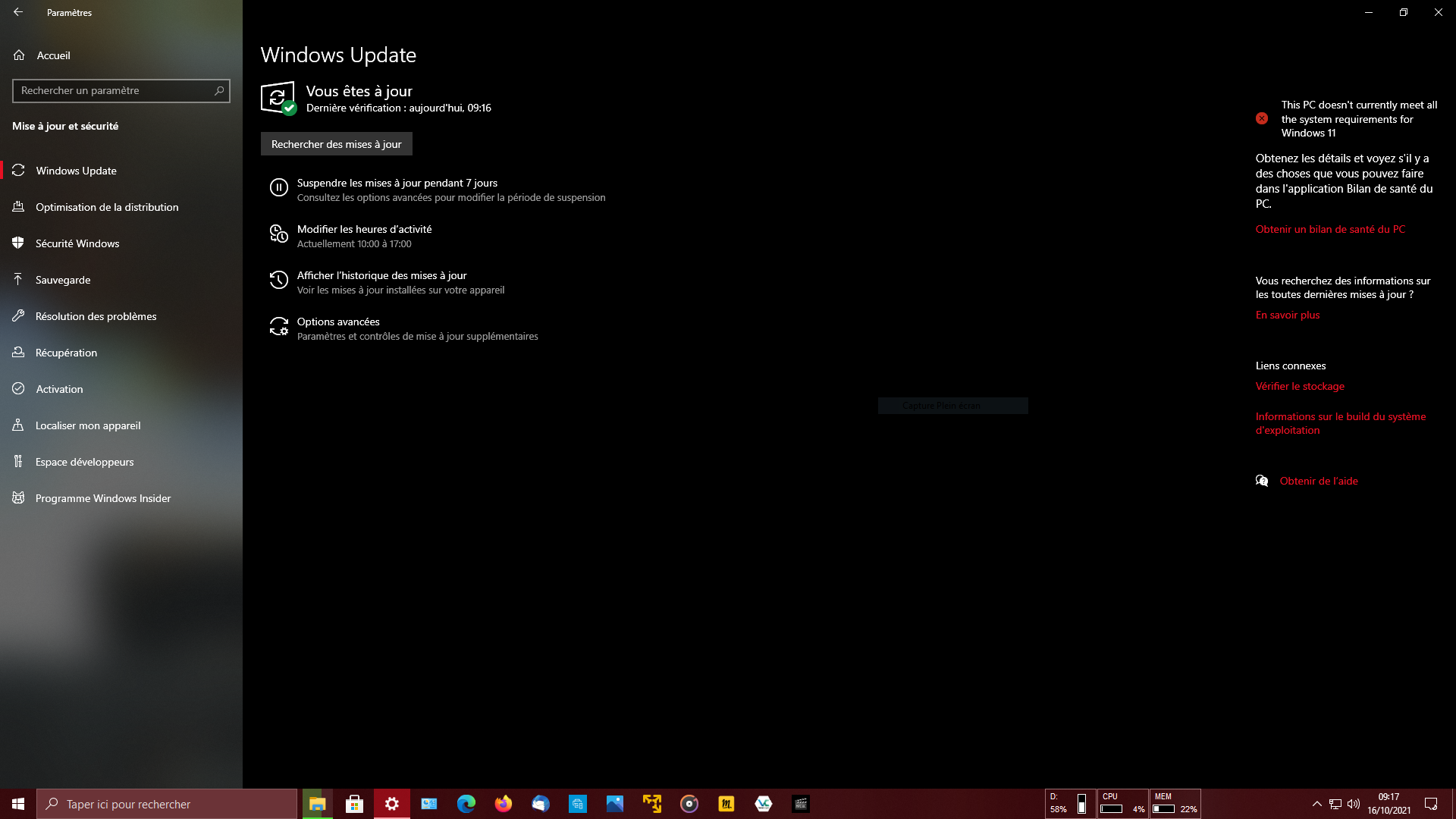Click the back arrow in Paramètres
The height and width of the screenshot is (819, 1456).
coord(18,12)
